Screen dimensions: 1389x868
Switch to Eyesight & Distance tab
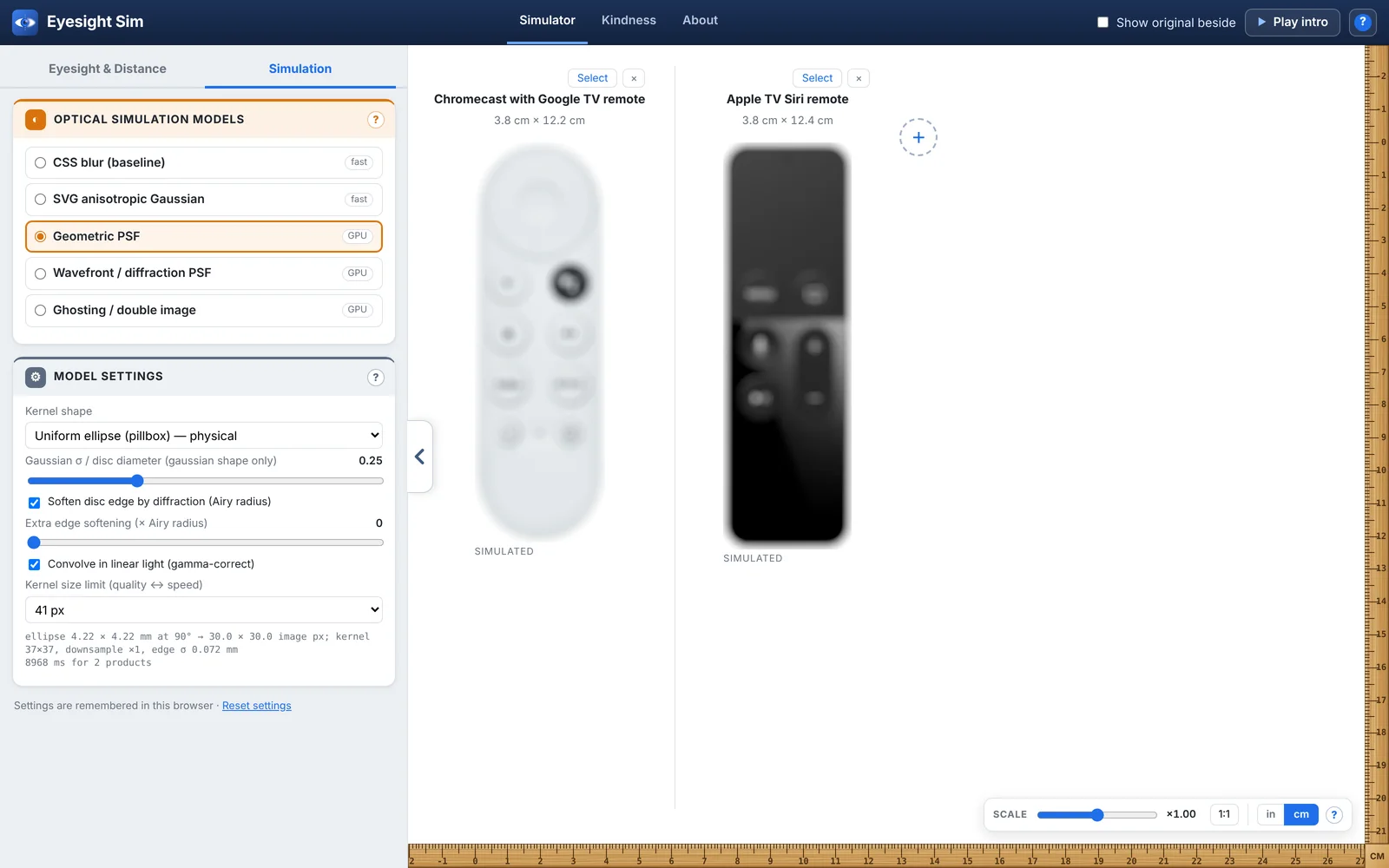(x=108, y=69)
